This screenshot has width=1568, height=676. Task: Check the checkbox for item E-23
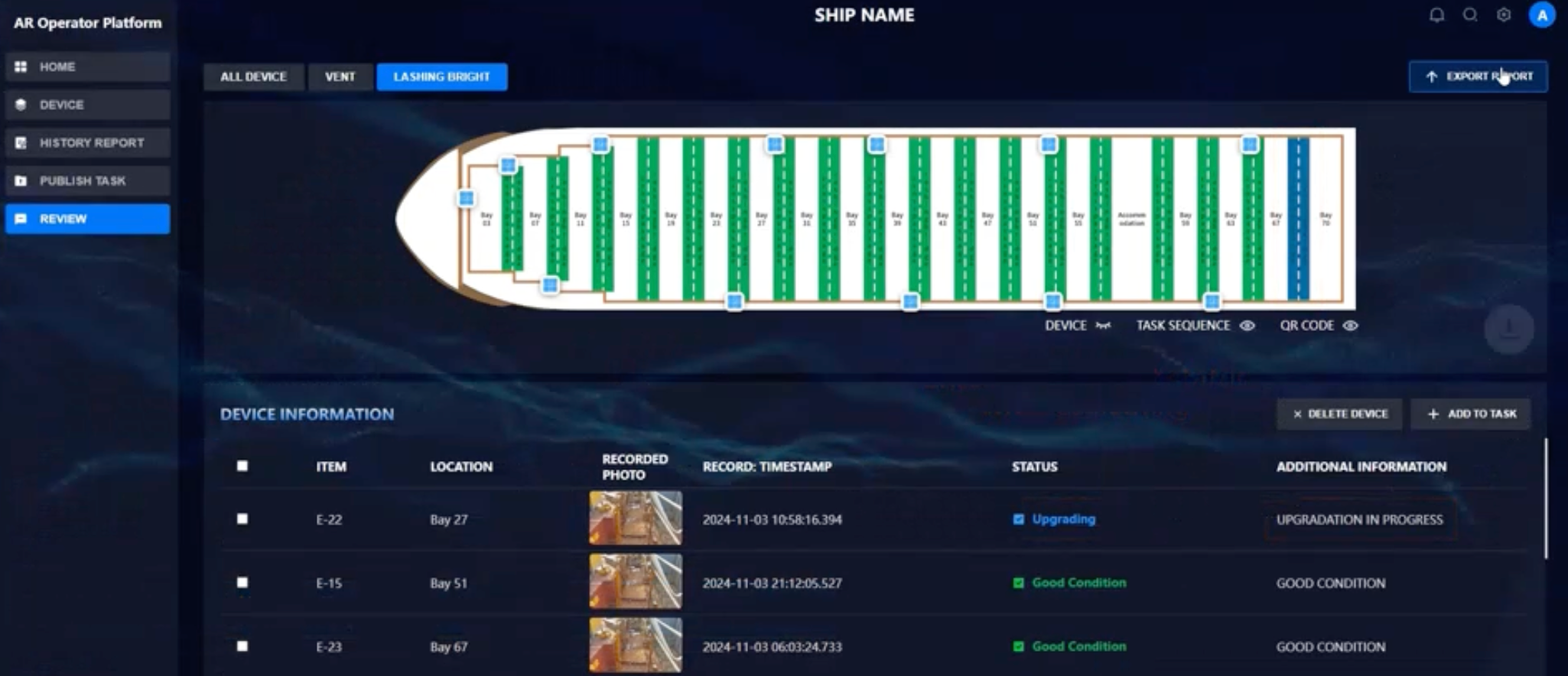click(242, 645)
